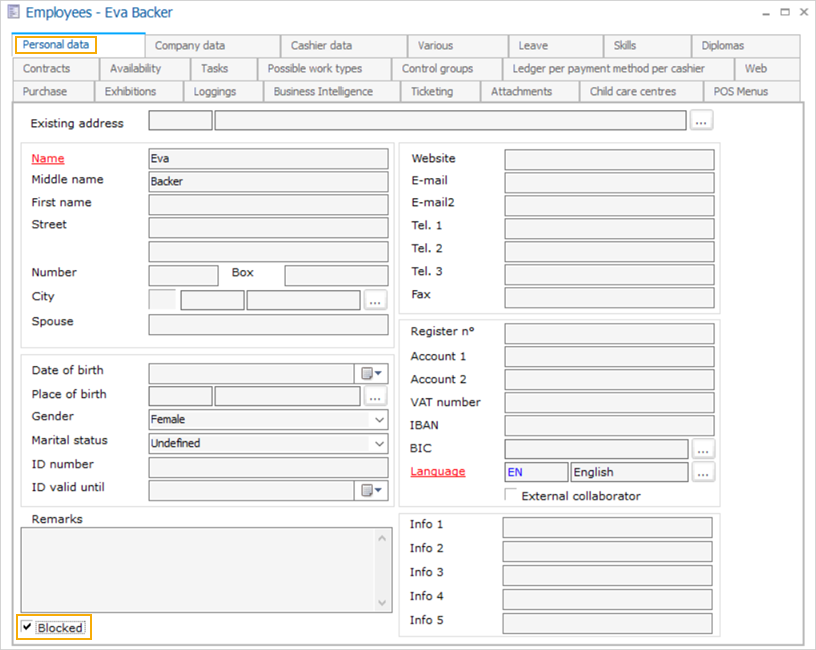The height and width of the screenshot is (650, 816).
Task: Open the City lookup ellipsis button
Action: (375, 300)
